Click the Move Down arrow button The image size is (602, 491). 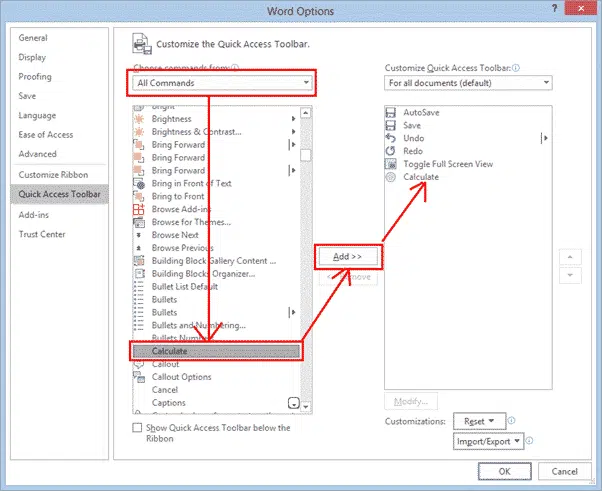click(x=570, y=275)
